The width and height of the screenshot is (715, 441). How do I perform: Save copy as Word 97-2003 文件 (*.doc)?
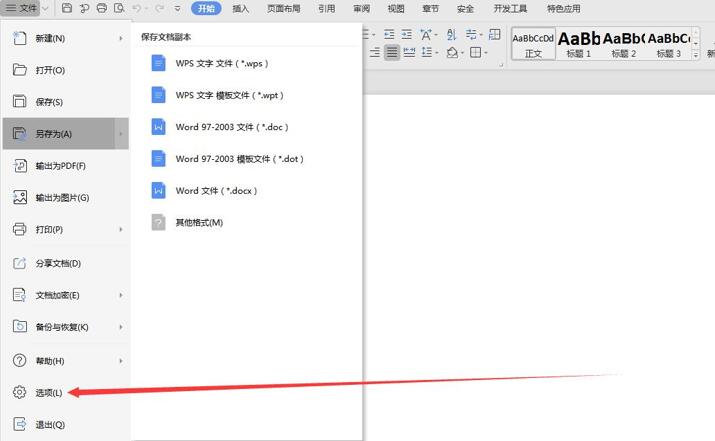click(x=247, y=127)
